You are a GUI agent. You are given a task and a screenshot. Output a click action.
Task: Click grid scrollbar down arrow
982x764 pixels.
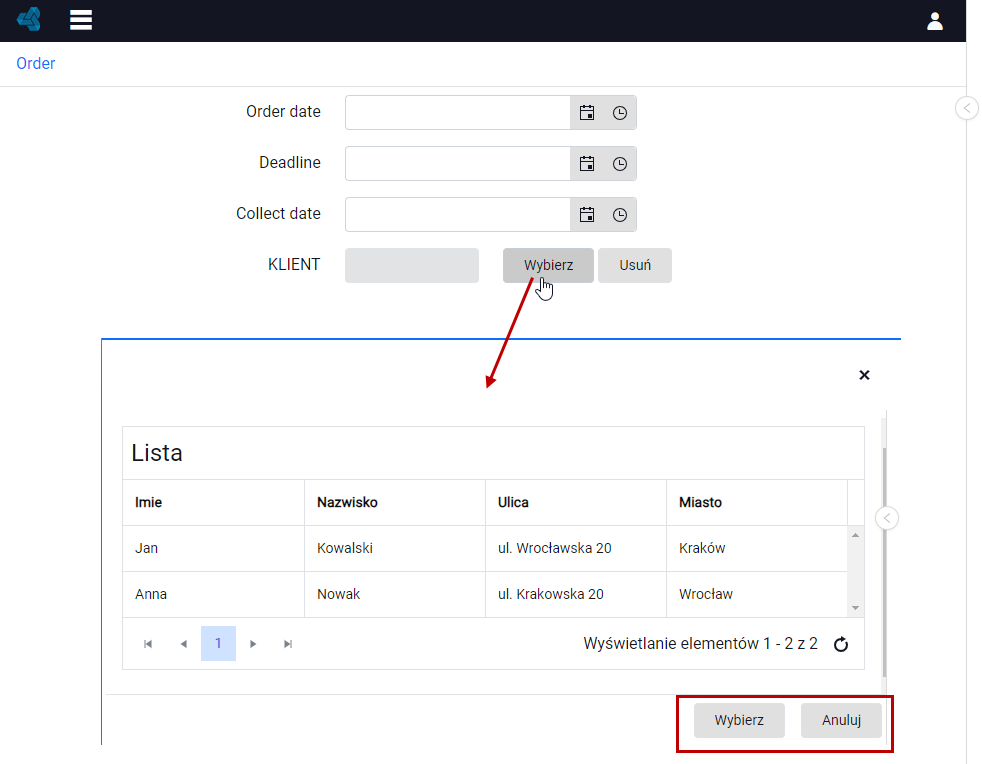coord(855,608)
